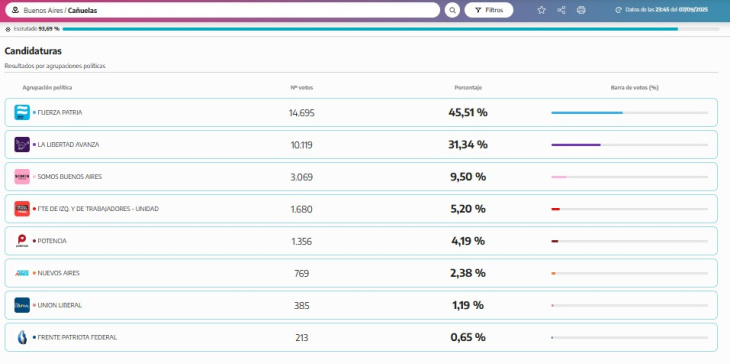Select the FTE de Izq. y de Trabajadores row

click(361, 209)
